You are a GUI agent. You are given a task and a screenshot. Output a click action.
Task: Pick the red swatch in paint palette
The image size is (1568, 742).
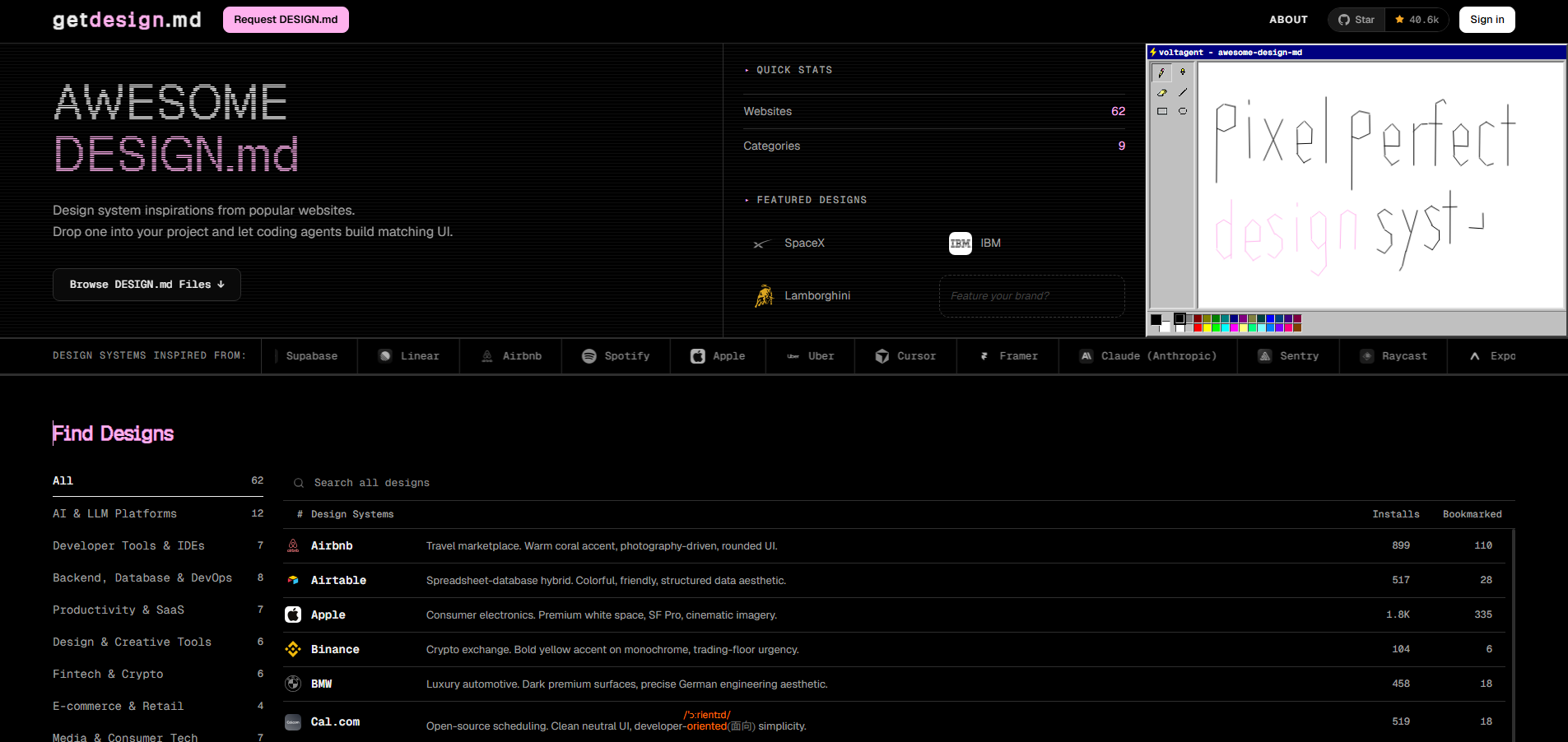(1198, 327)
